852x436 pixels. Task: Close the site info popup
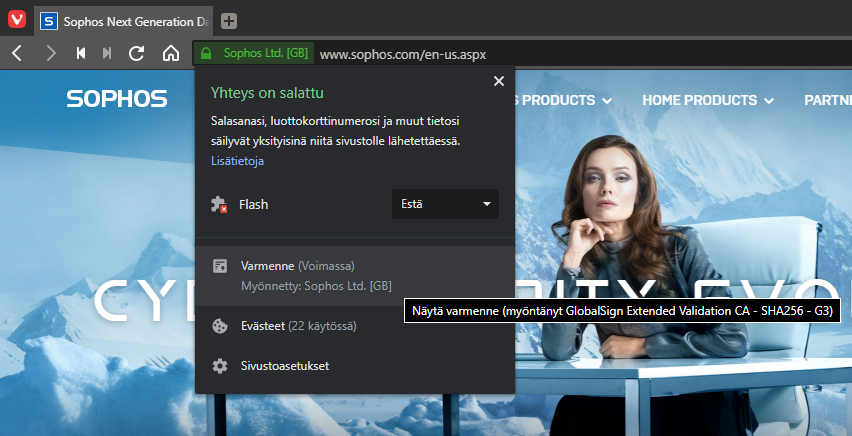(x=499, y=81)
